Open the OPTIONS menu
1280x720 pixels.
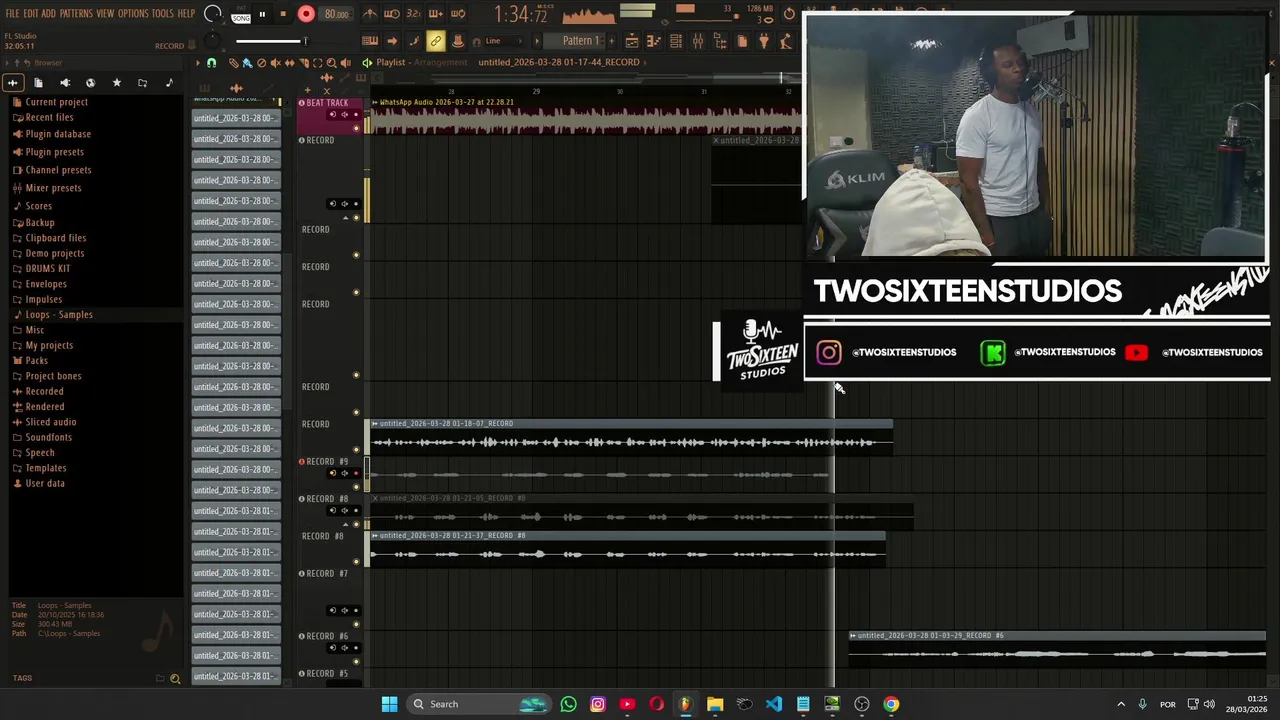pos(133,14)
